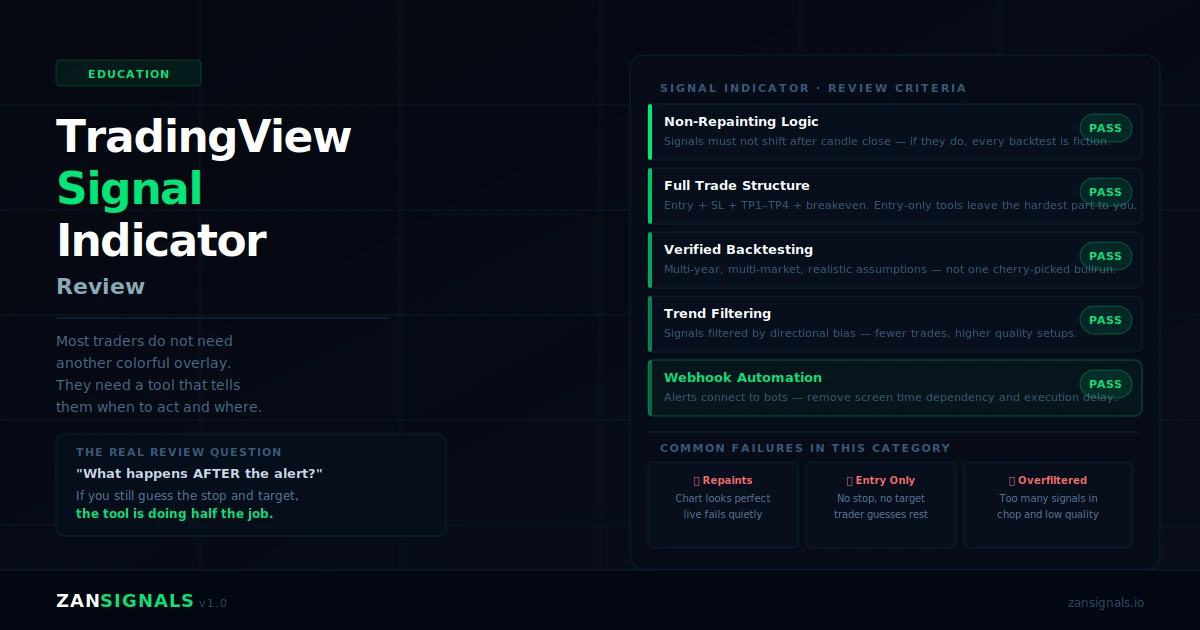Click 'chop and low quality' text
Screen dimensions: 1200x630
[x=1048, y=514]
